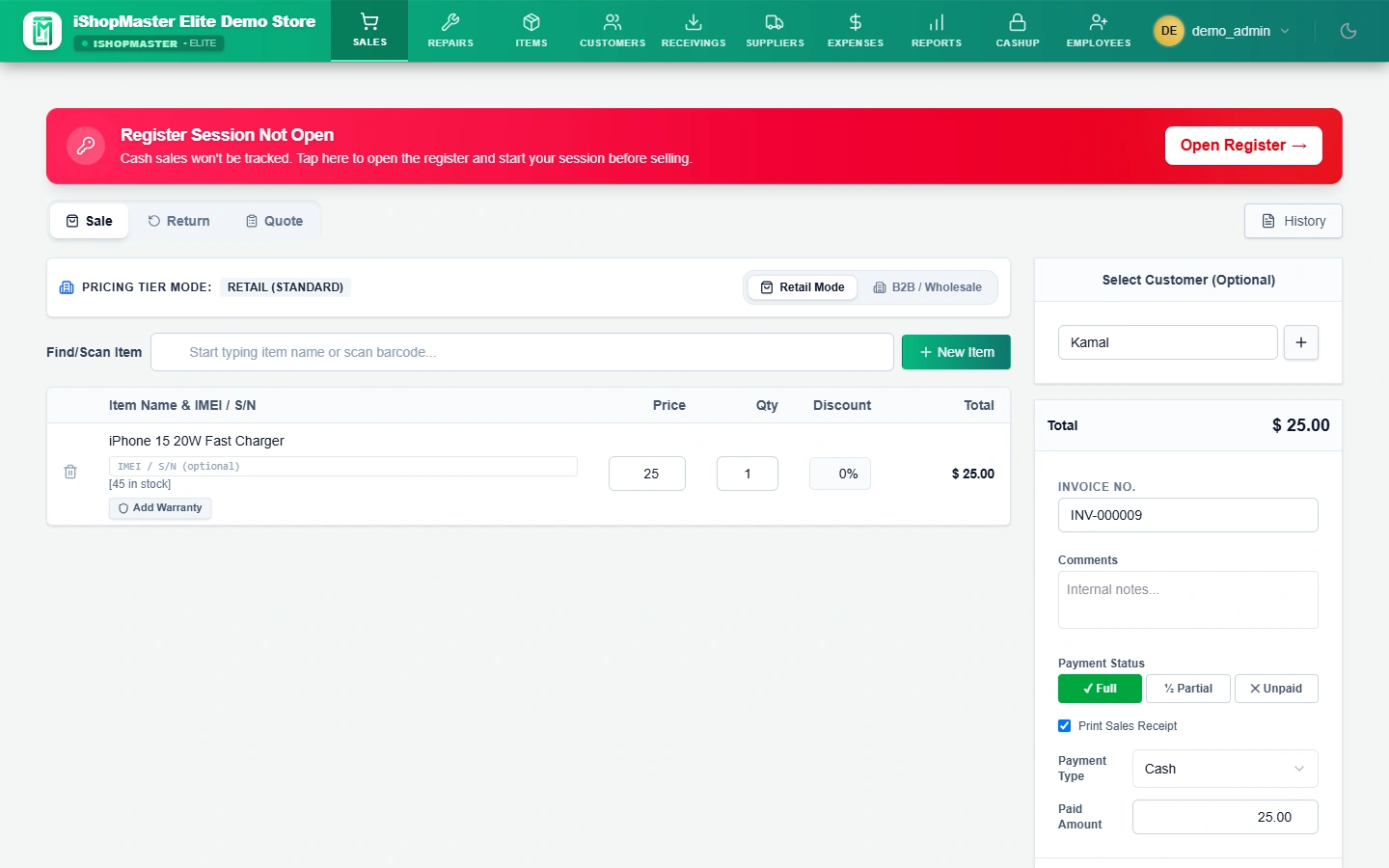The height and width of the screenshot is (868, 1389).
Task: Click the Paid Amount field
Action: [1225, 817]
